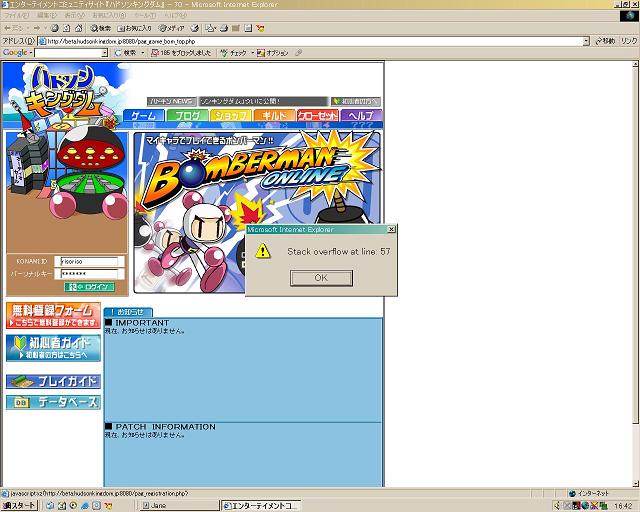Click the green network icon in system tray
This screenshot has width=640, height=512.
pos(604,506)
